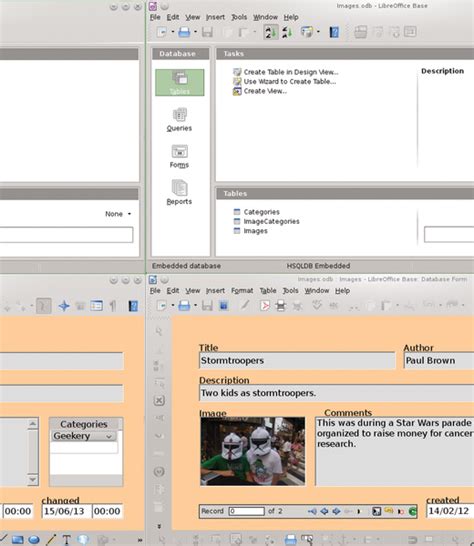
Task: Select the Reports section in Database pane
Action: 179,193
